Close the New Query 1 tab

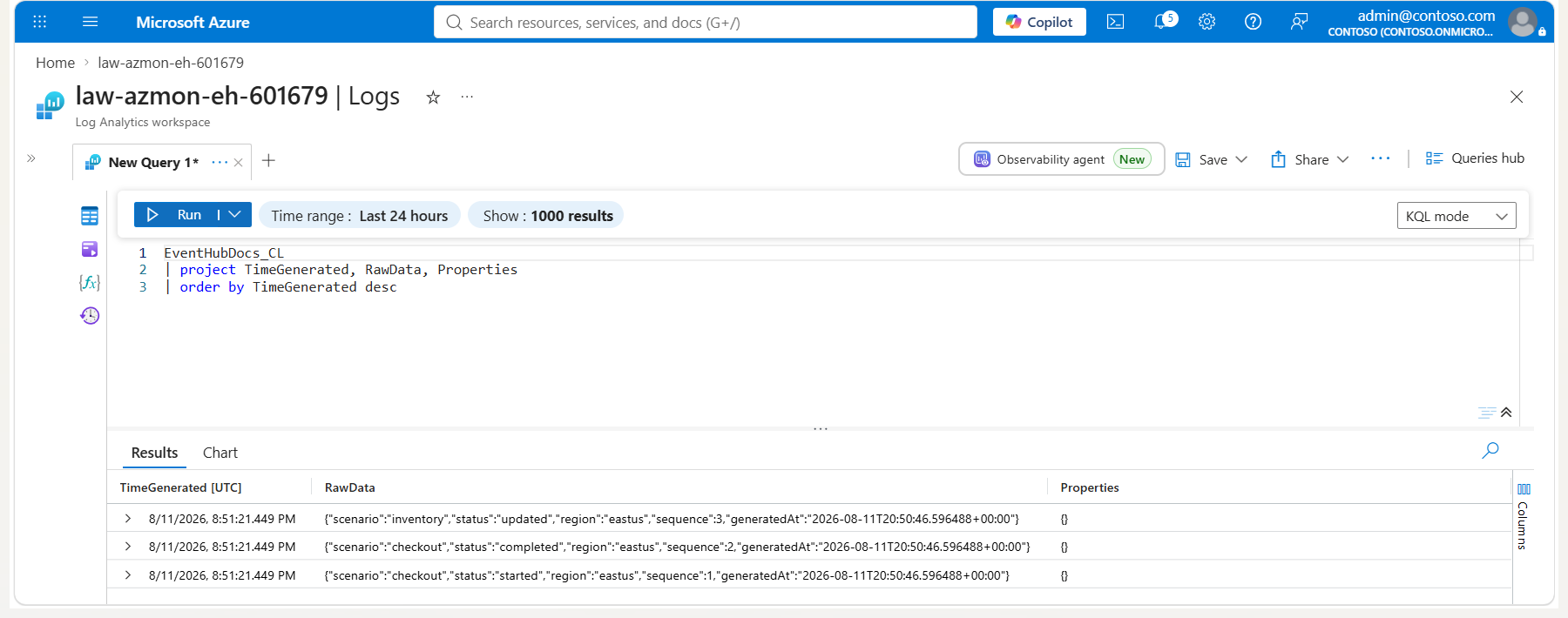pos(238,163)
